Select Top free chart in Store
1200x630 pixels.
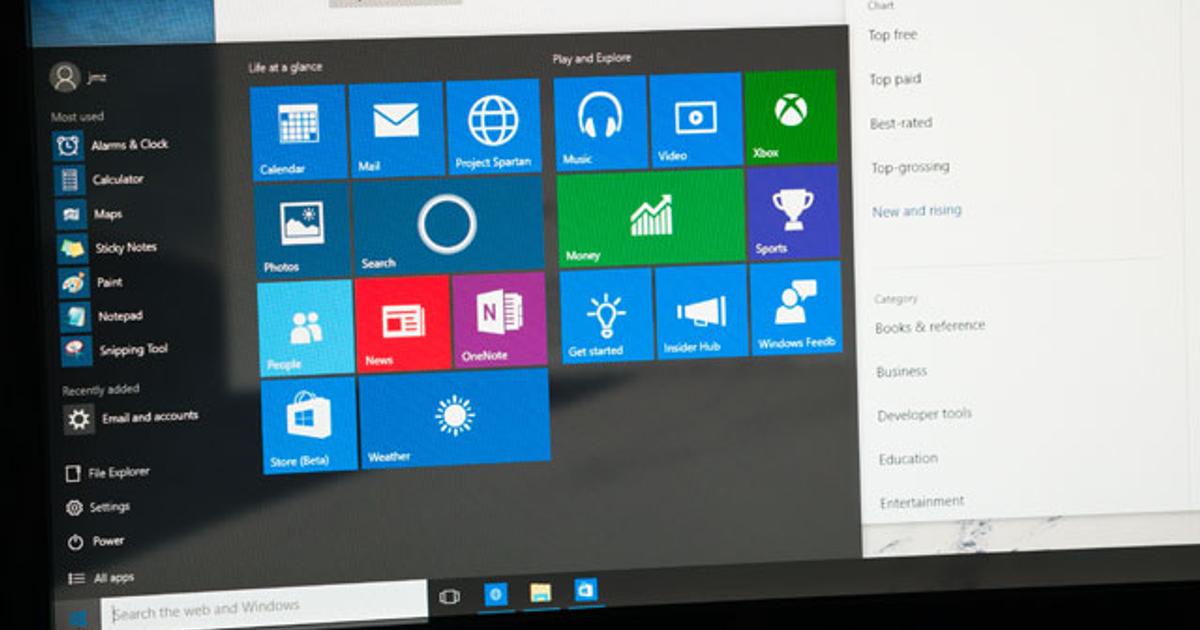pyautogui.click(x=893, y=35)
